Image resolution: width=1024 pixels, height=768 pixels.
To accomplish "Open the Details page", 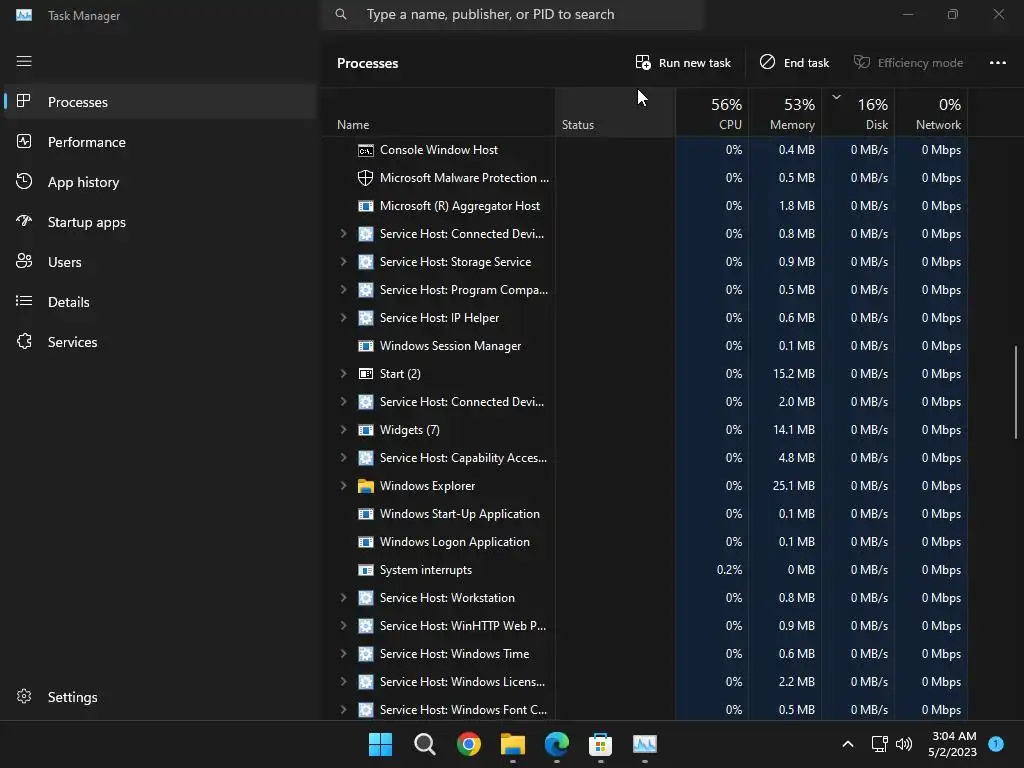I will (x=160, y=302).
